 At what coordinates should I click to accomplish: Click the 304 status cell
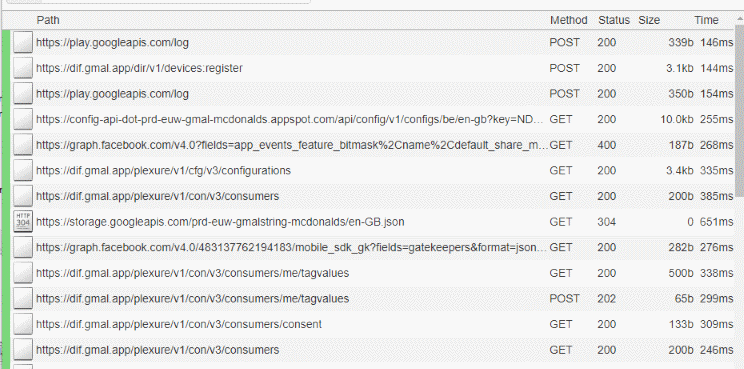[607, 221]
